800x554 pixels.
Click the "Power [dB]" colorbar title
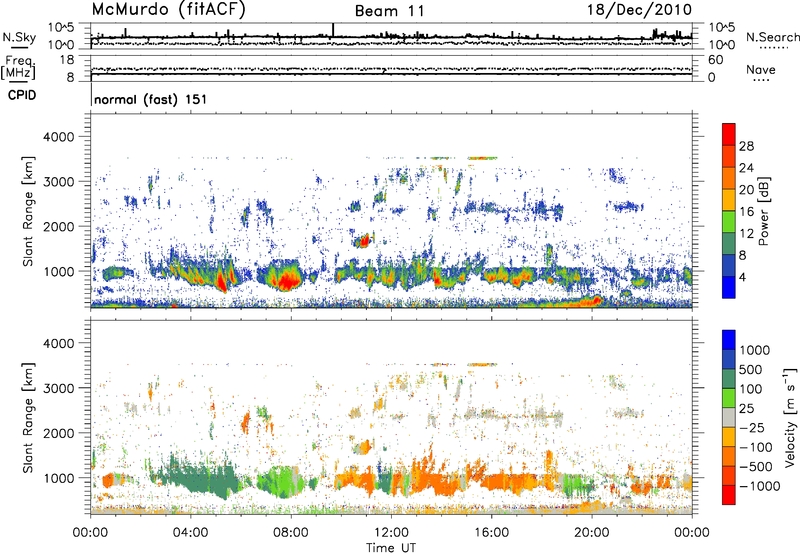764,211
